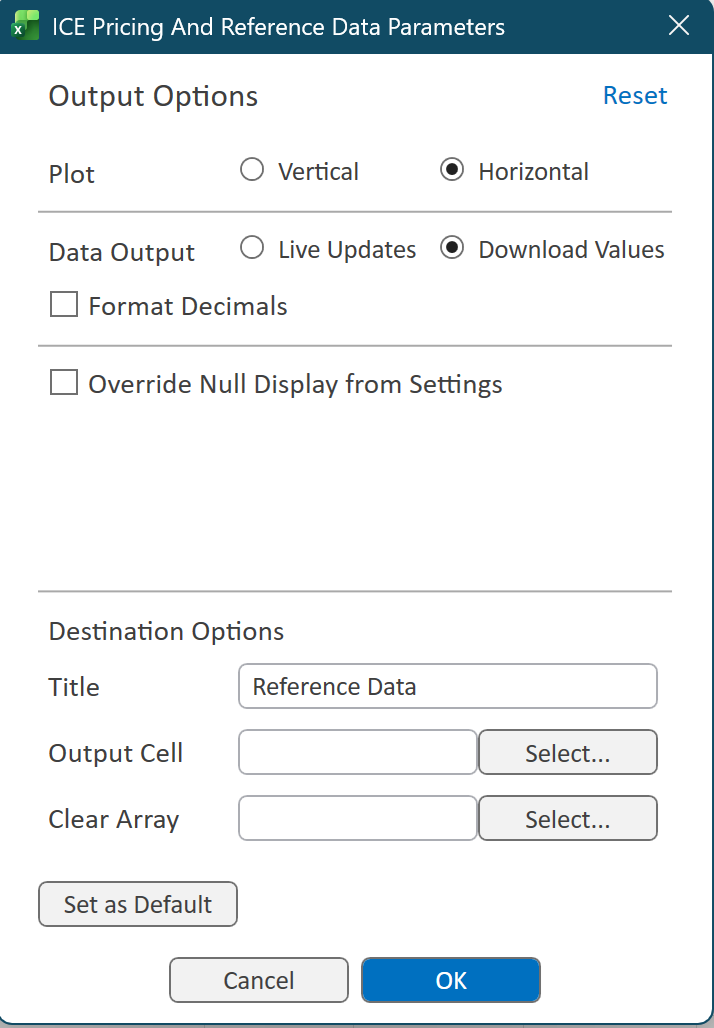Viewport: 714px width, 1028px height.
Task: Click the Clear Array input box
Action: [357, 818]
